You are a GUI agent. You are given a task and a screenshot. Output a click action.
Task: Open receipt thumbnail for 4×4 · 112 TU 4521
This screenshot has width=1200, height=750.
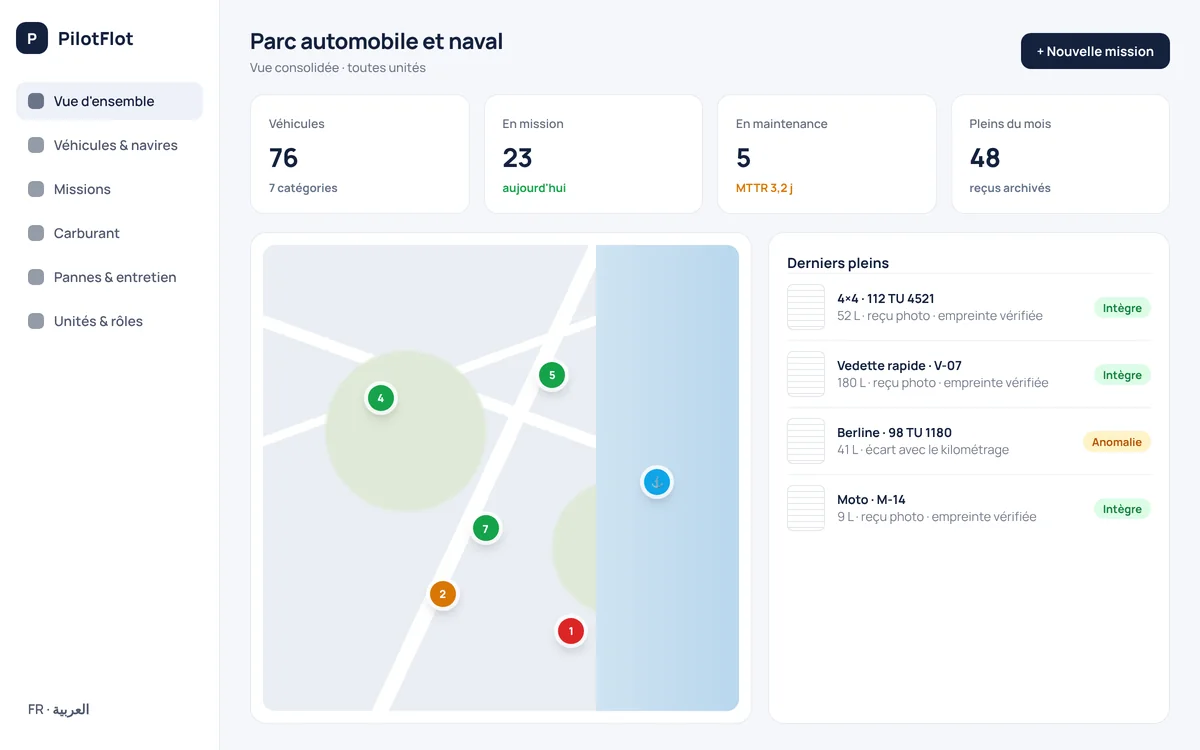pyautogui.click(x=806, y=307)
